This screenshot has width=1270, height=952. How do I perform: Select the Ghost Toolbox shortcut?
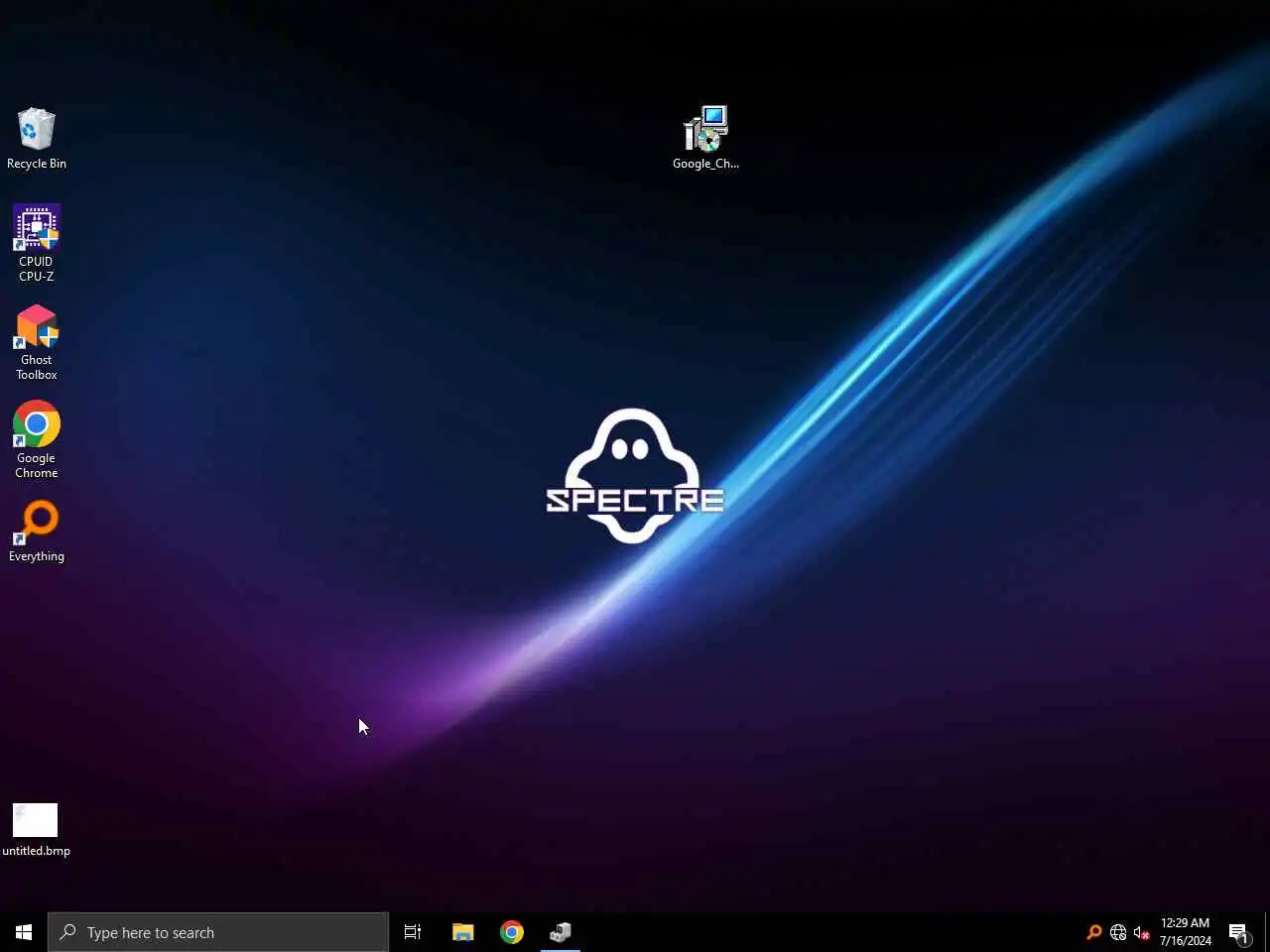[x=37, y=342]
